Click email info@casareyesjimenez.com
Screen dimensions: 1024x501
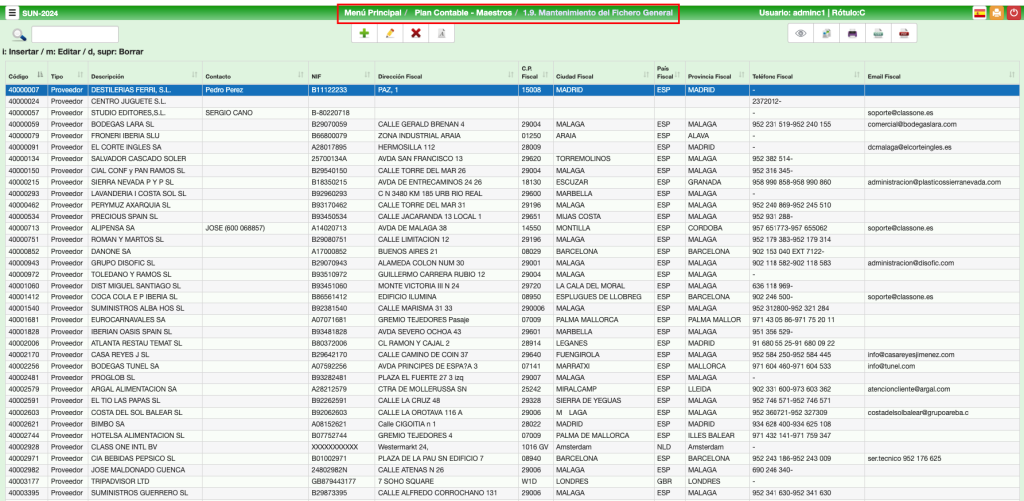point(910,354)
